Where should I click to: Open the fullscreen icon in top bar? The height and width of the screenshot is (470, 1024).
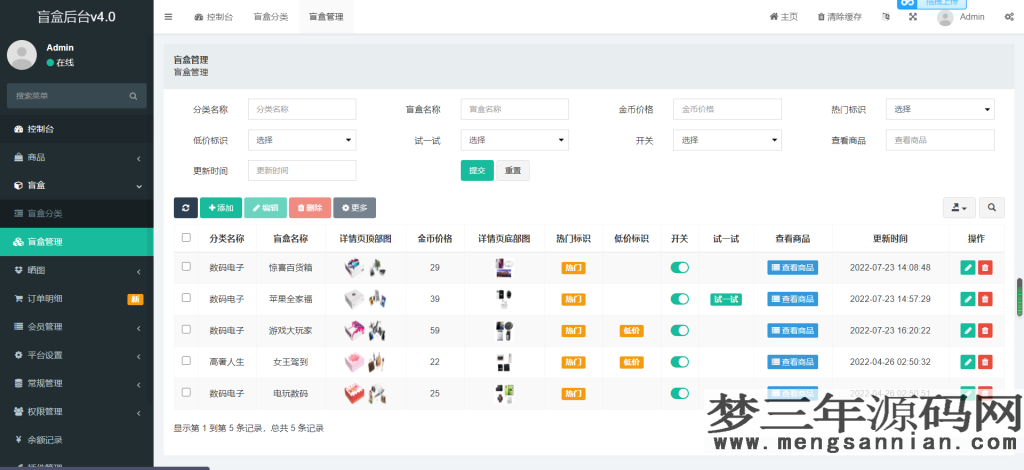click(913, 17)
